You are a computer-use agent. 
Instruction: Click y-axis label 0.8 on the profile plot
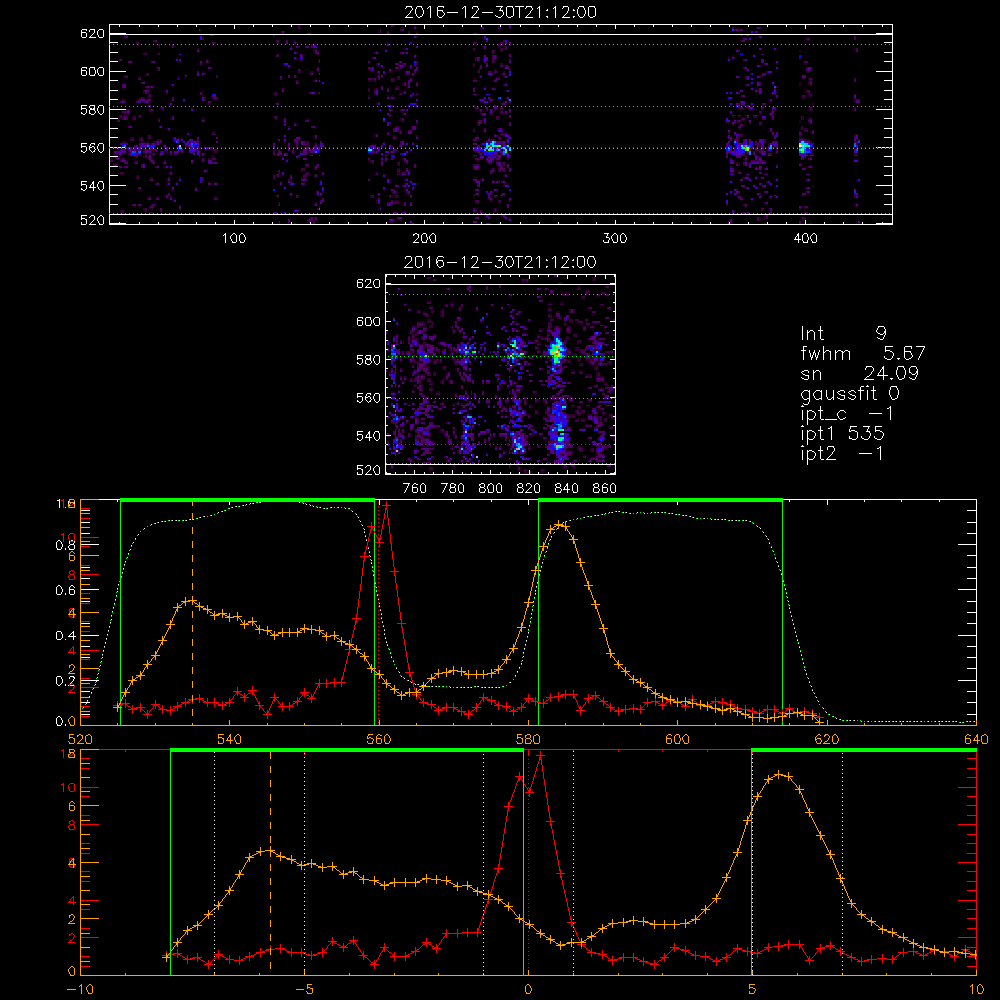point(65,545)
